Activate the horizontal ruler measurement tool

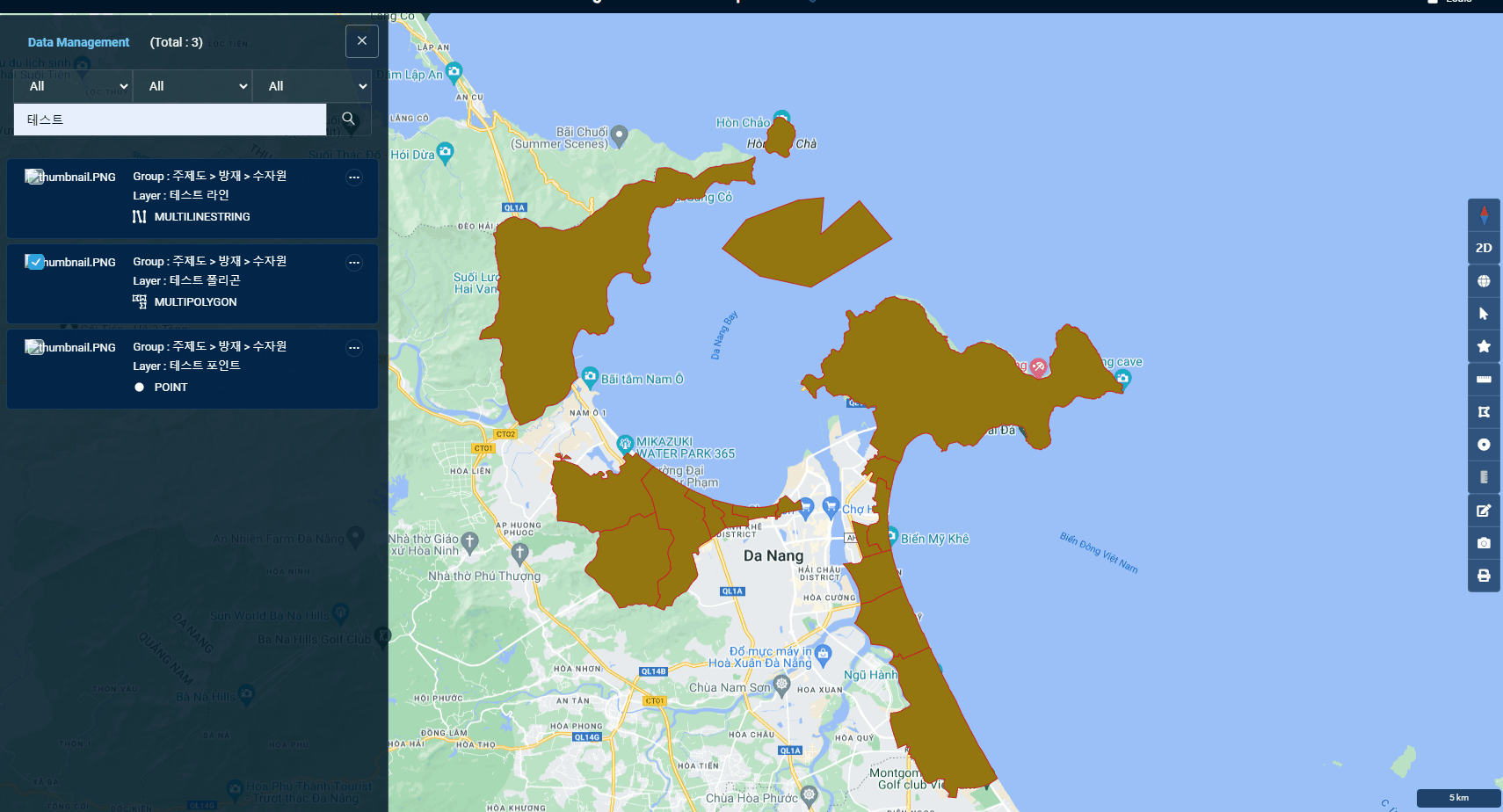click(1484, 380)
